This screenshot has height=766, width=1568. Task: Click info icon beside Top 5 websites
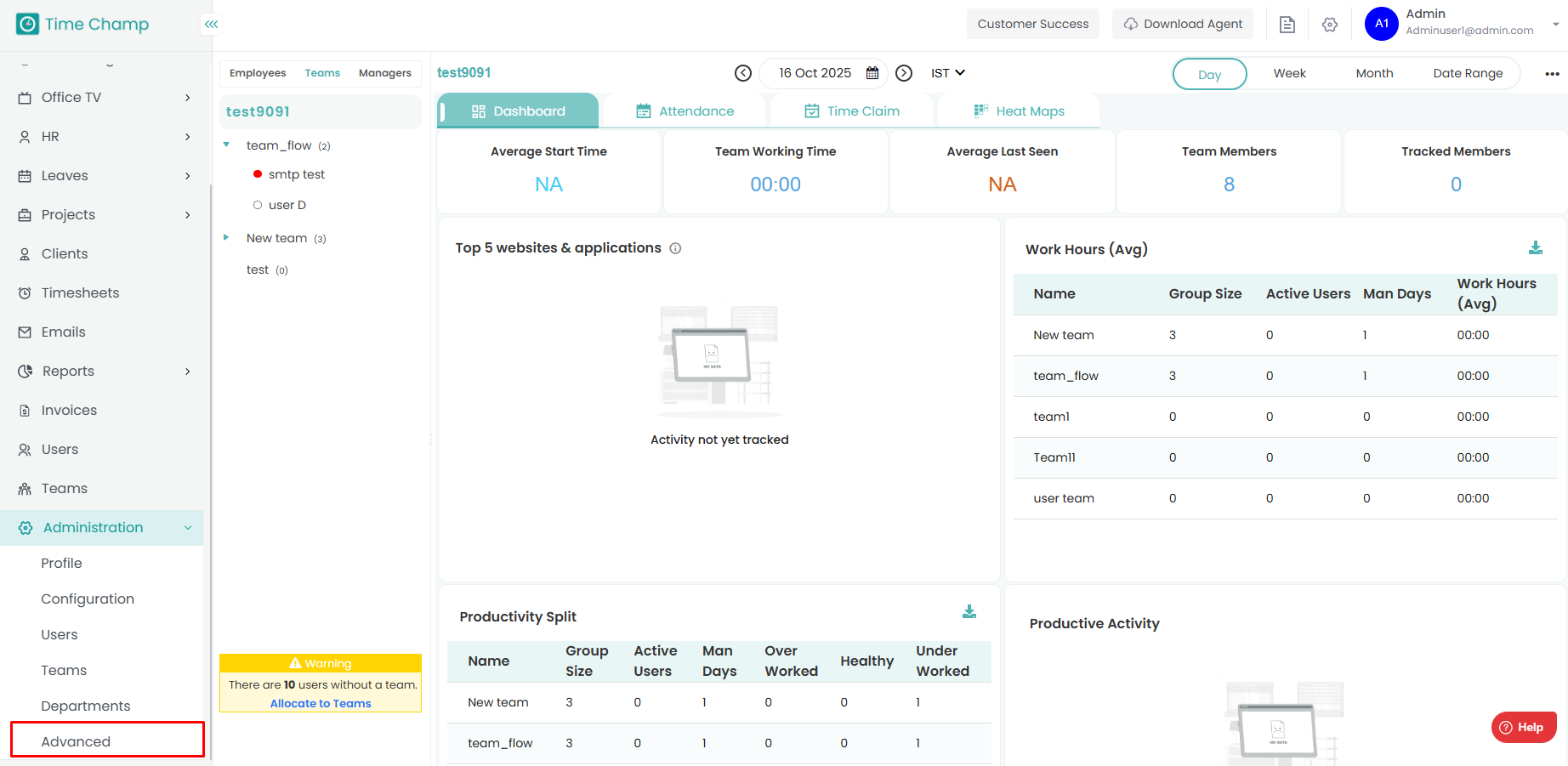[675, 248]
